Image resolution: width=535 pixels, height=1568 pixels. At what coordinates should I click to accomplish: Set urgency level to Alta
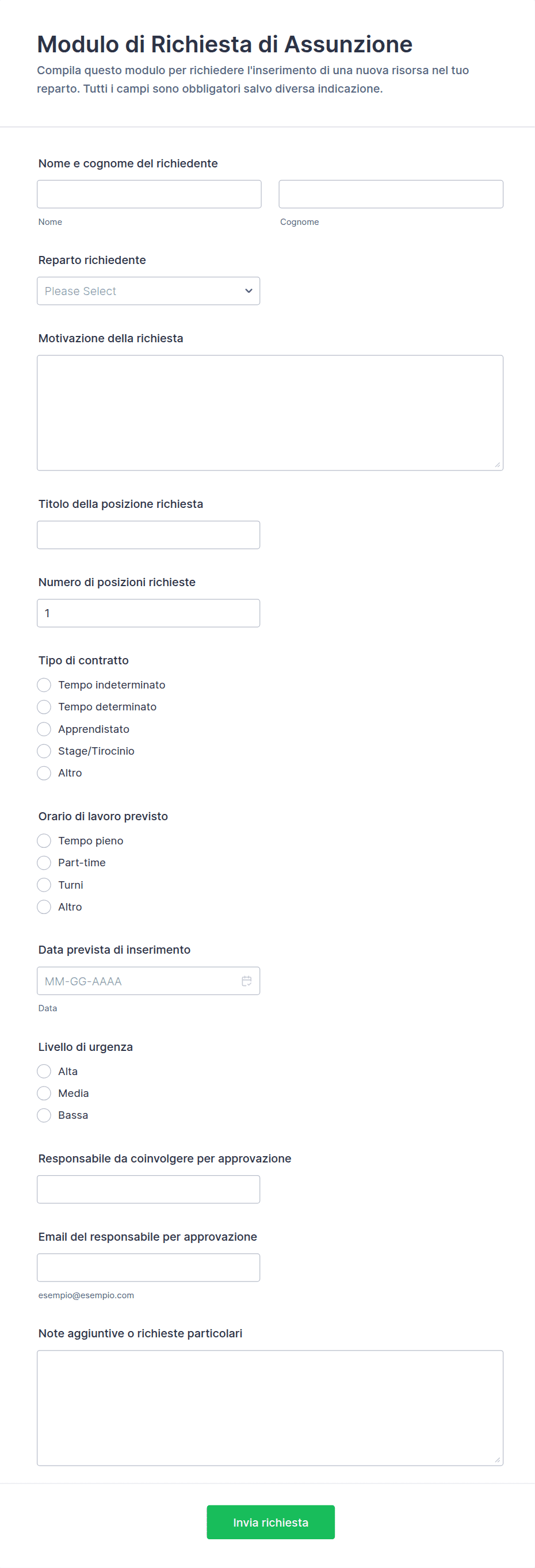[44, 1070]
